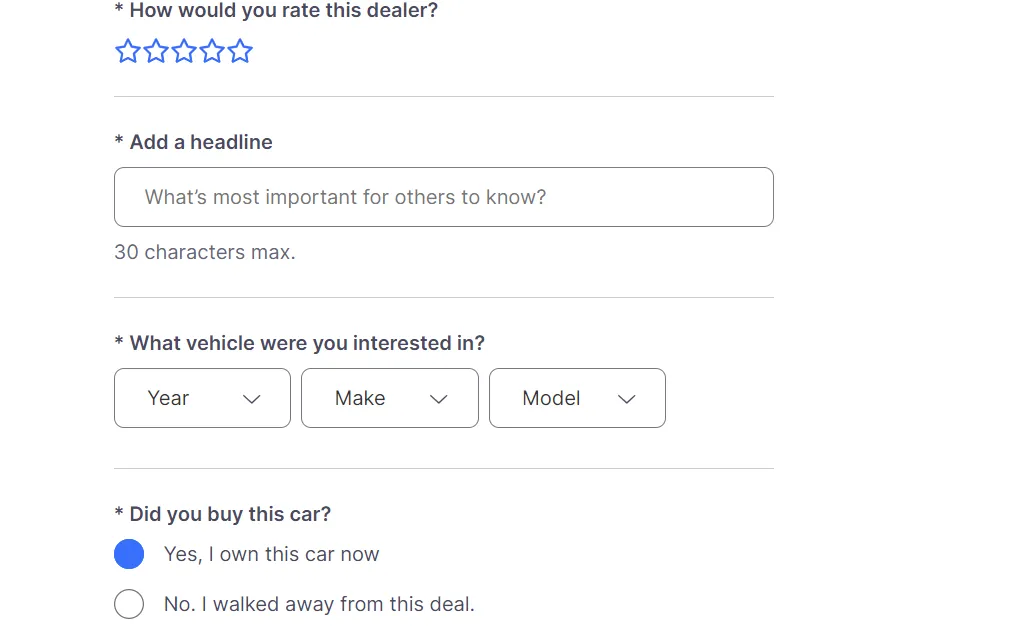Click the filled blue radio button
Screen dimensions: 1021x626
coord(129,553)
